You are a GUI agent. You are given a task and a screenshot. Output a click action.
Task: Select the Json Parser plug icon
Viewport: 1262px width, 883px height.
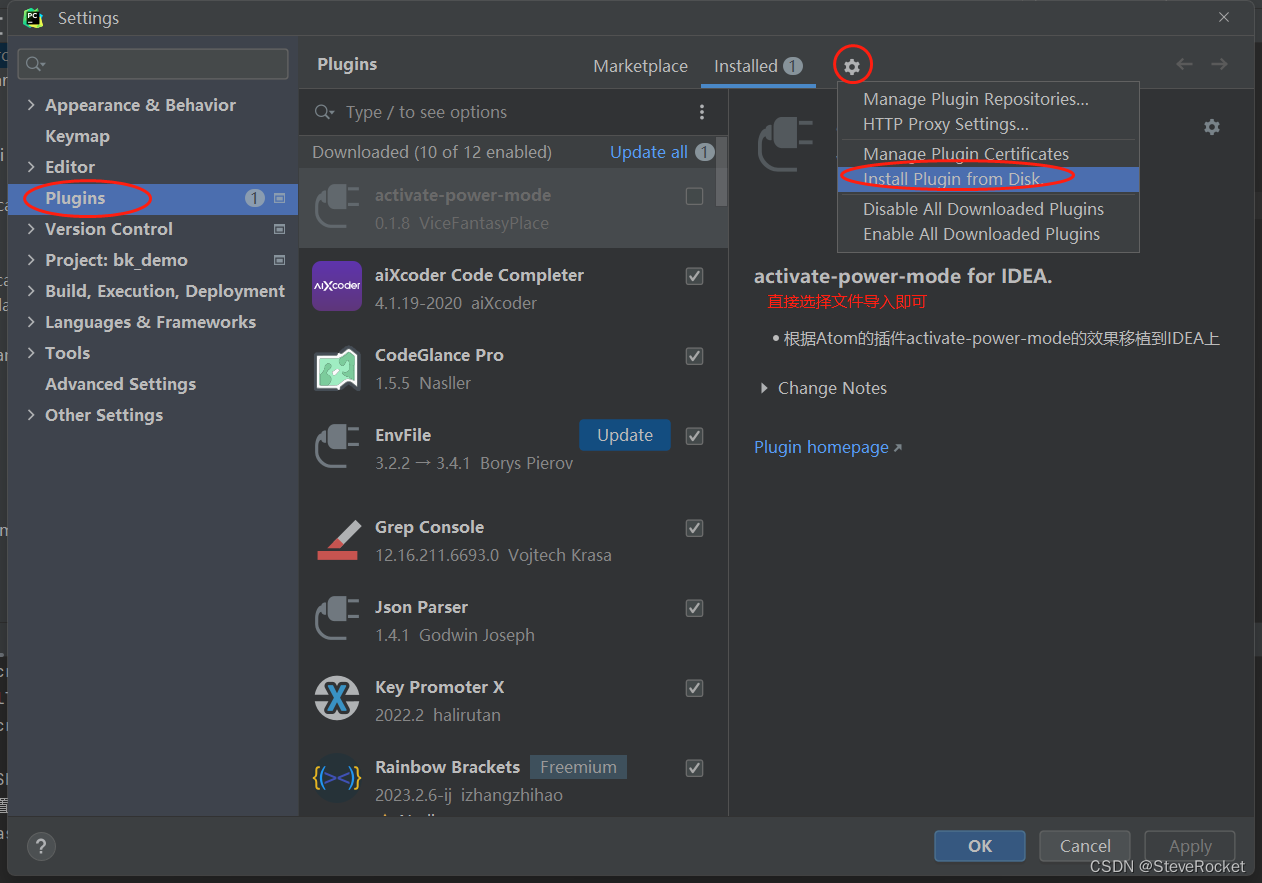click(337, 618)
